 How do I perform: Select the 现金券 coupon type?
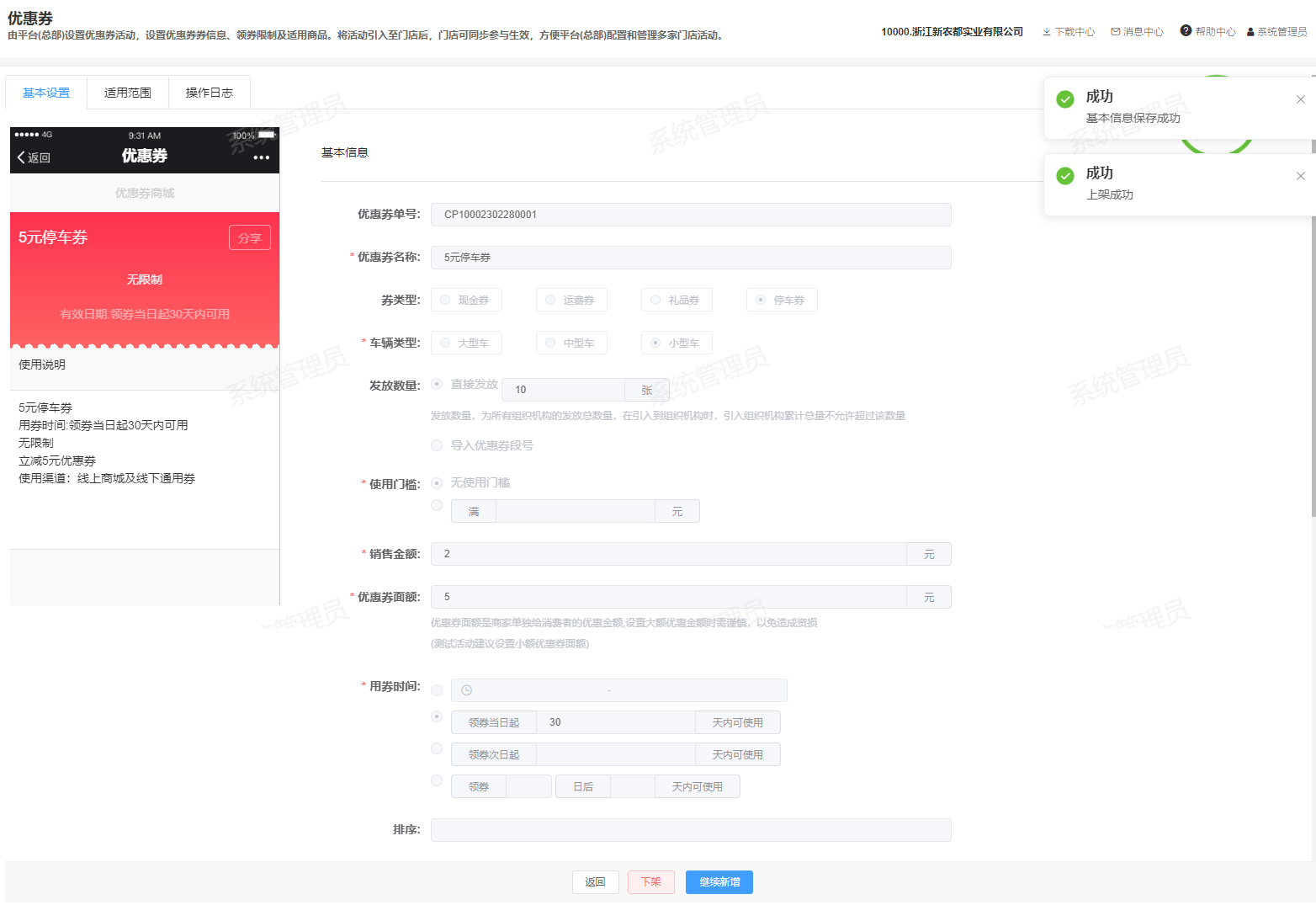pyautogui.click(x=466, y=300)
